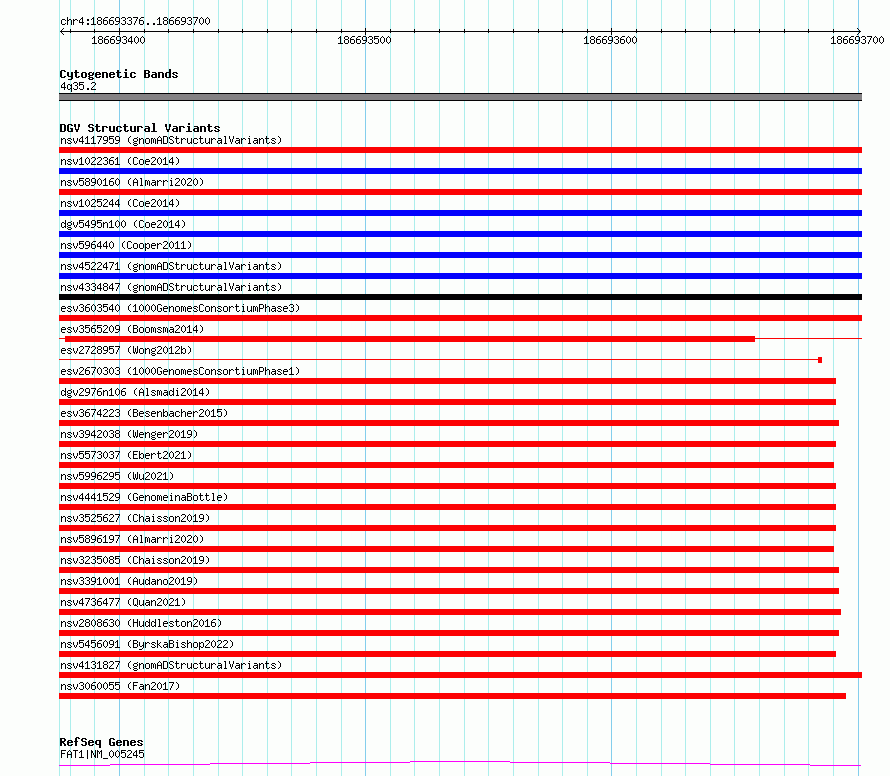
Task: Click the left arrow end of the ruler
Action: pyautogui.click(x=62, y=31)
